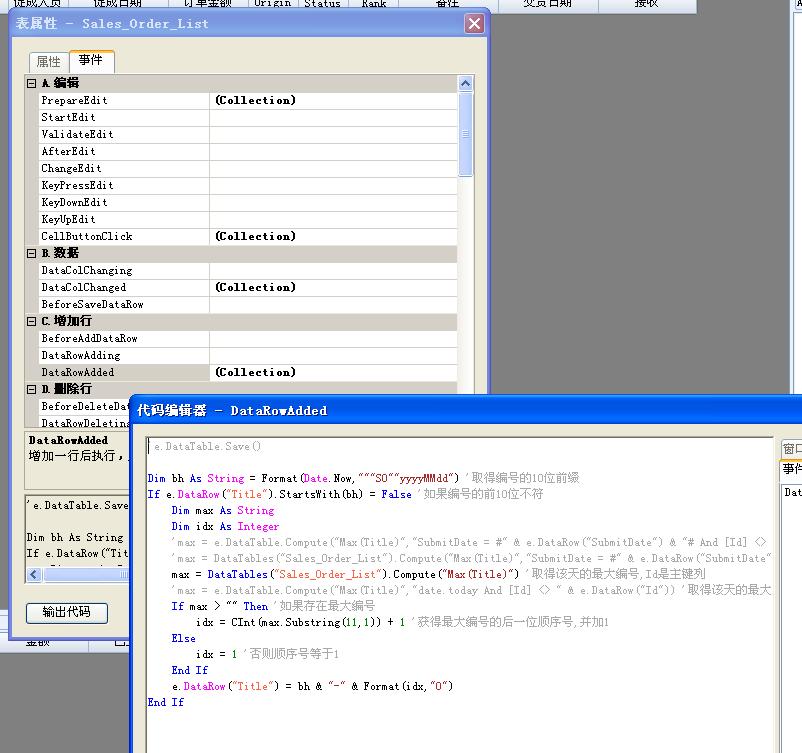Collapse the A. 编辑 event group
This screenshot has width=802, height=753.
point(31,83)
